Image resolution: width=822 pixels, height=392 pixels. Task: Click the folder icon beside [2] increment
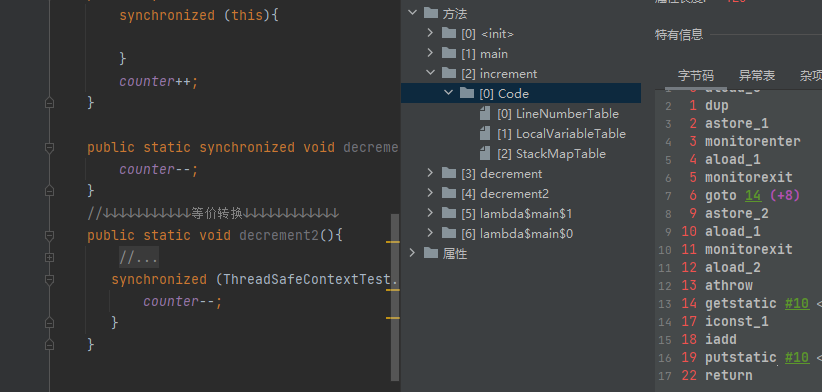click(449, 73)
